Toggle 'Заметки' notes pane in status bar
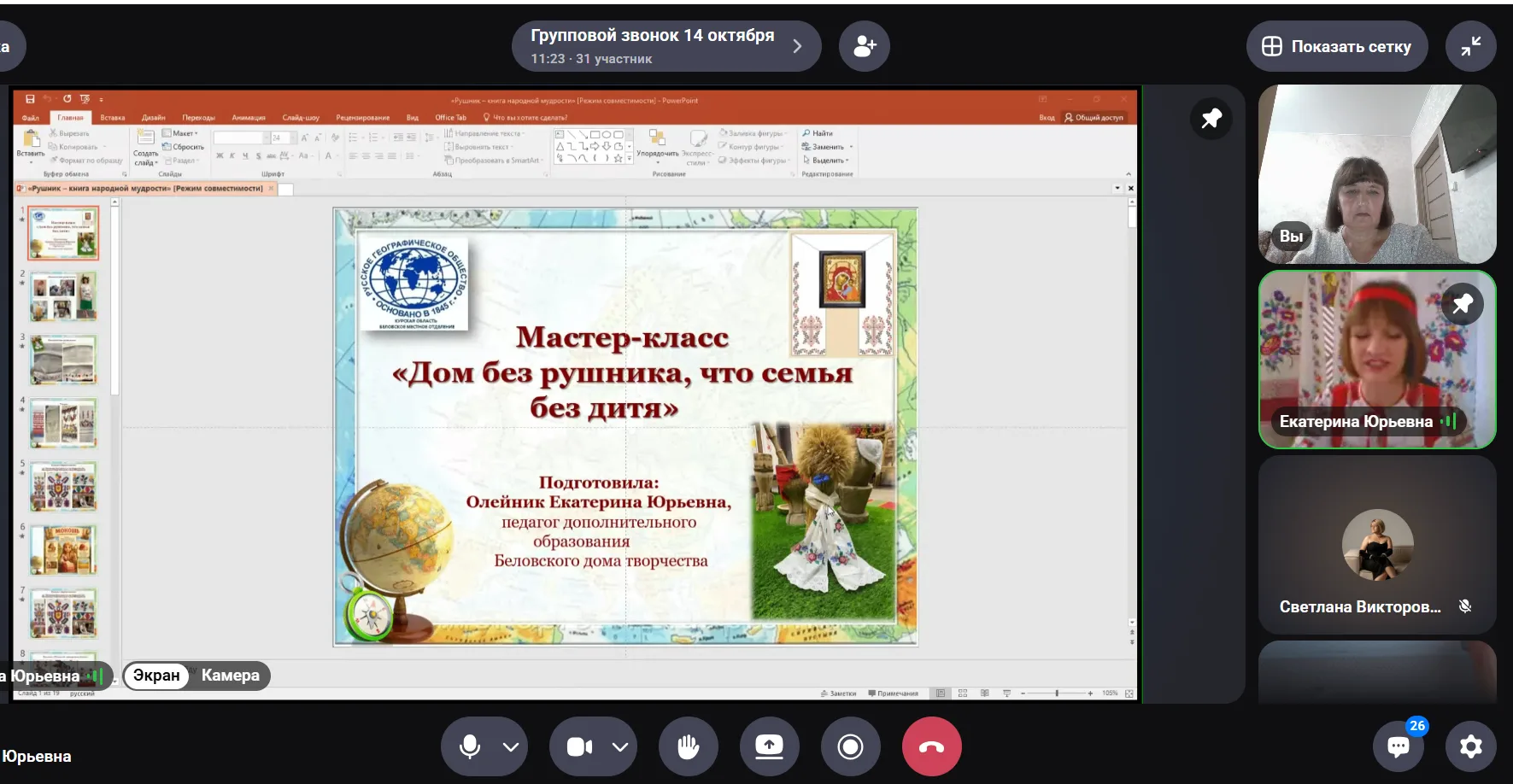Image resolution: width=1513 pixels, height=784 pixels. [x=838, y=693]
